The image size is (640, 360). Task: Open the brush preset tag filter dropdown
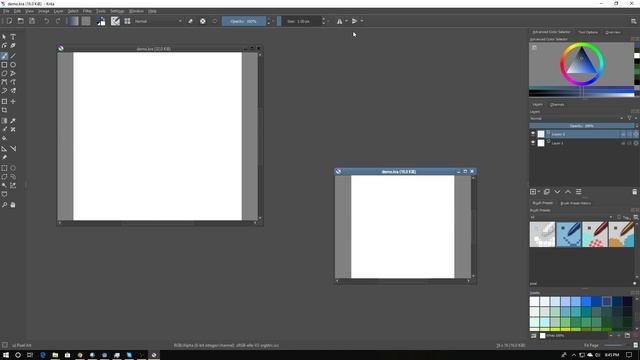tap(571, 217)
